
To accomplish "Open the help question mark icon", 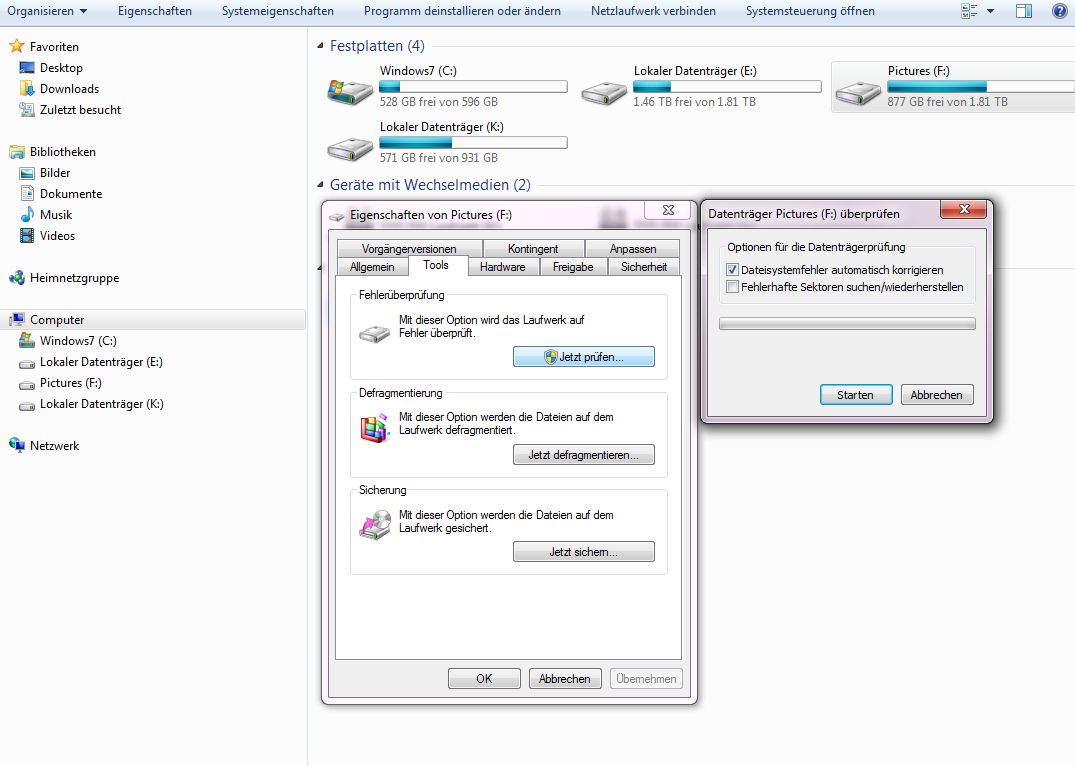I will (x=1059, y=11).
